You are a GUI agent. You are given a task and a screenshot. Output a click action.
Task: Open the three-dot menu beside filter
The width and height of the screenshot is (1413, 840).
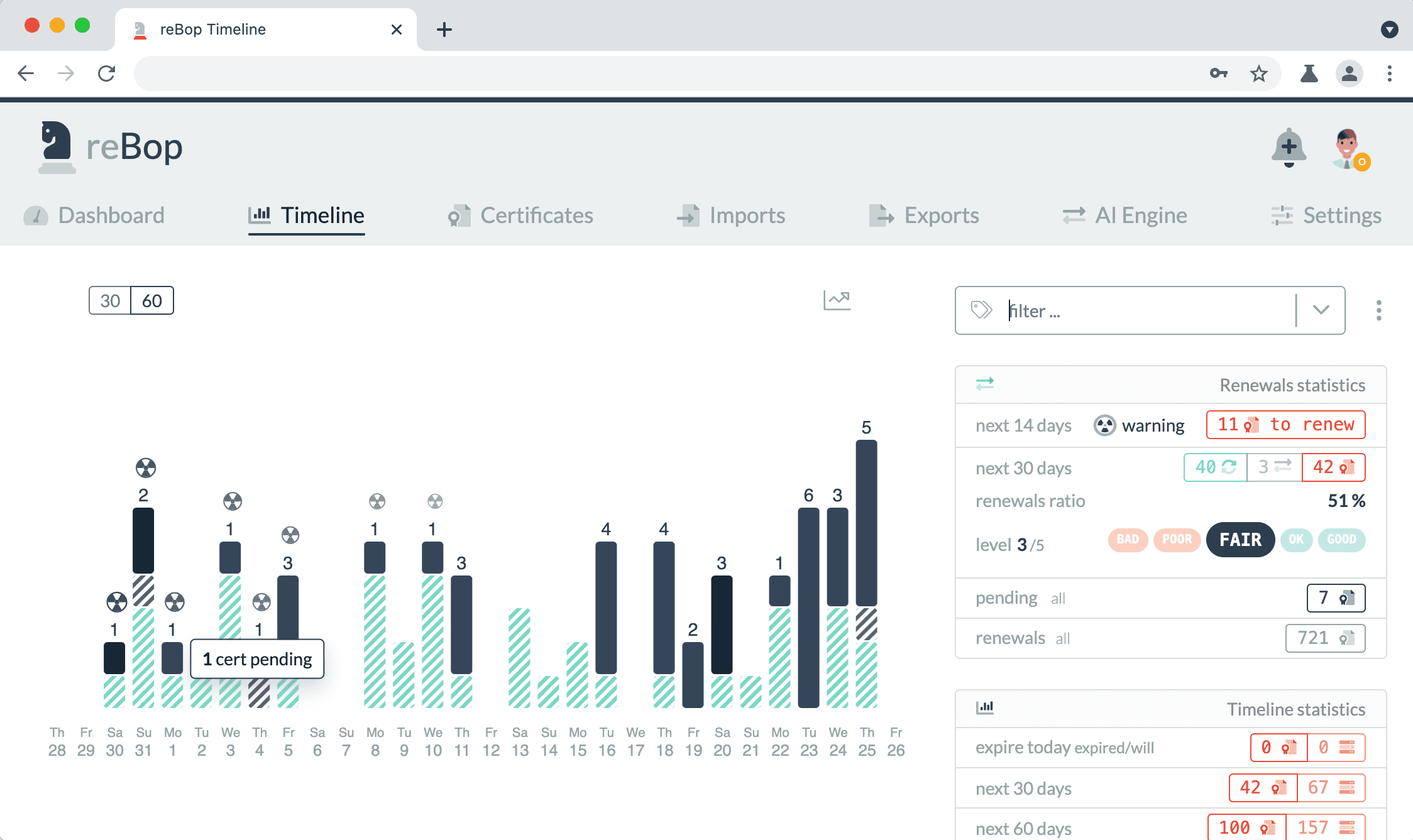pyautogui.click(x=1378, y=310)
